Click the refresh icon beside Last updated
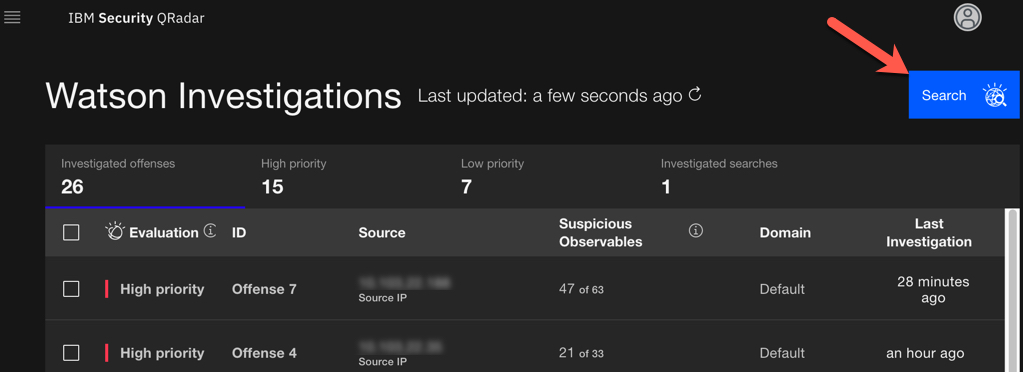 pyautogui.click(x=695, y=95)
